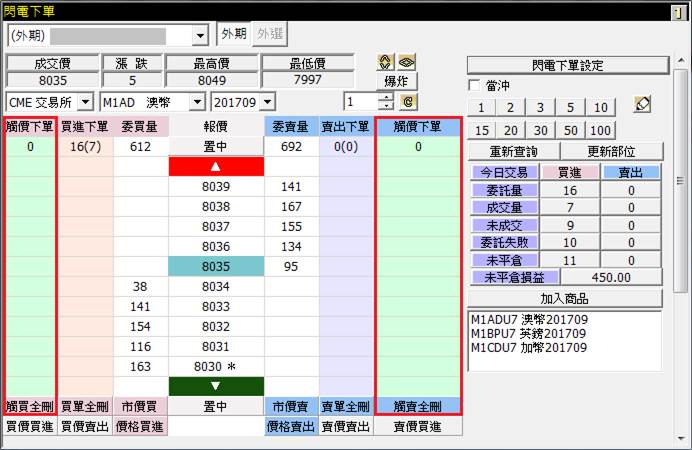The height and width of the screenshot is (450, 692).
Task: Click the top 置中 center button
Action: [x=216, y=146]
